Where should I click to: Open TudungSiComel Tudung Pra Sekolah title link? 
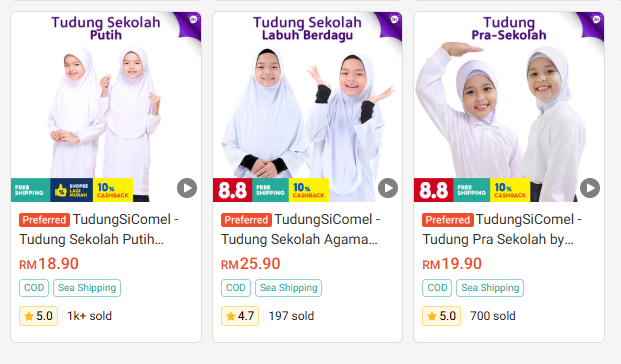click(x=502, y=229)
